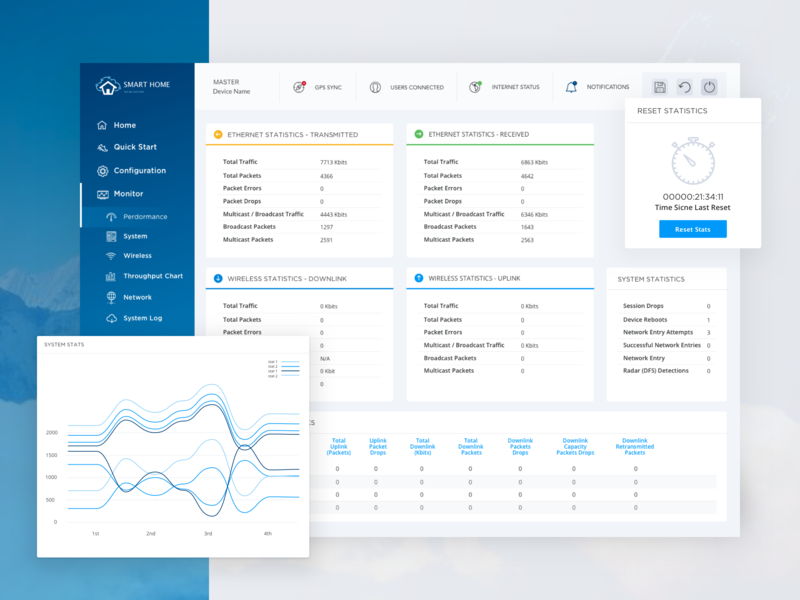This screenshot has width=800, height=600.
Task: Click the stopwatch in Reset Statistics
Action: [x=692, y=161]
